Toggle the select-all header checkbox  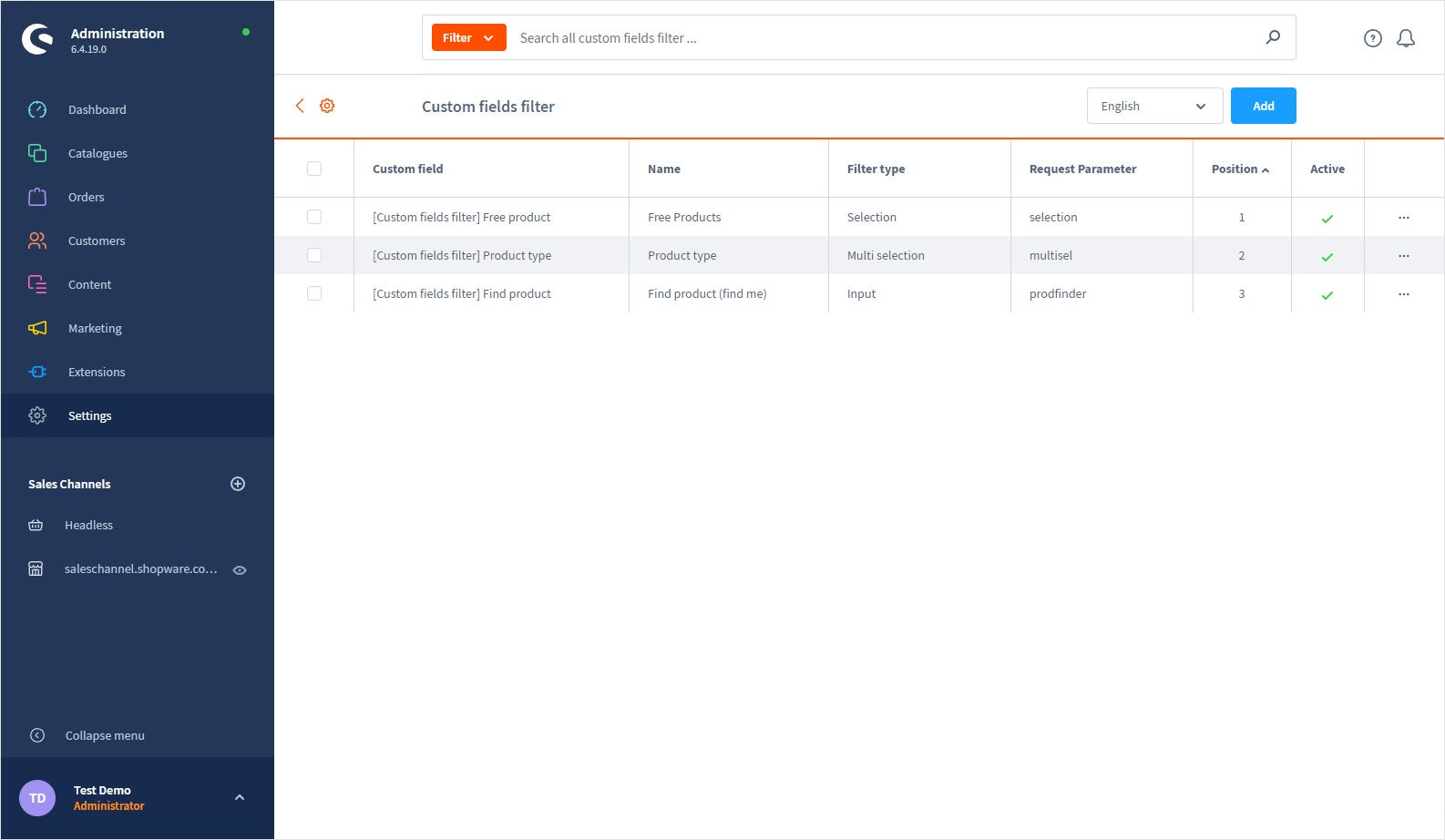(x=314, y=169)
